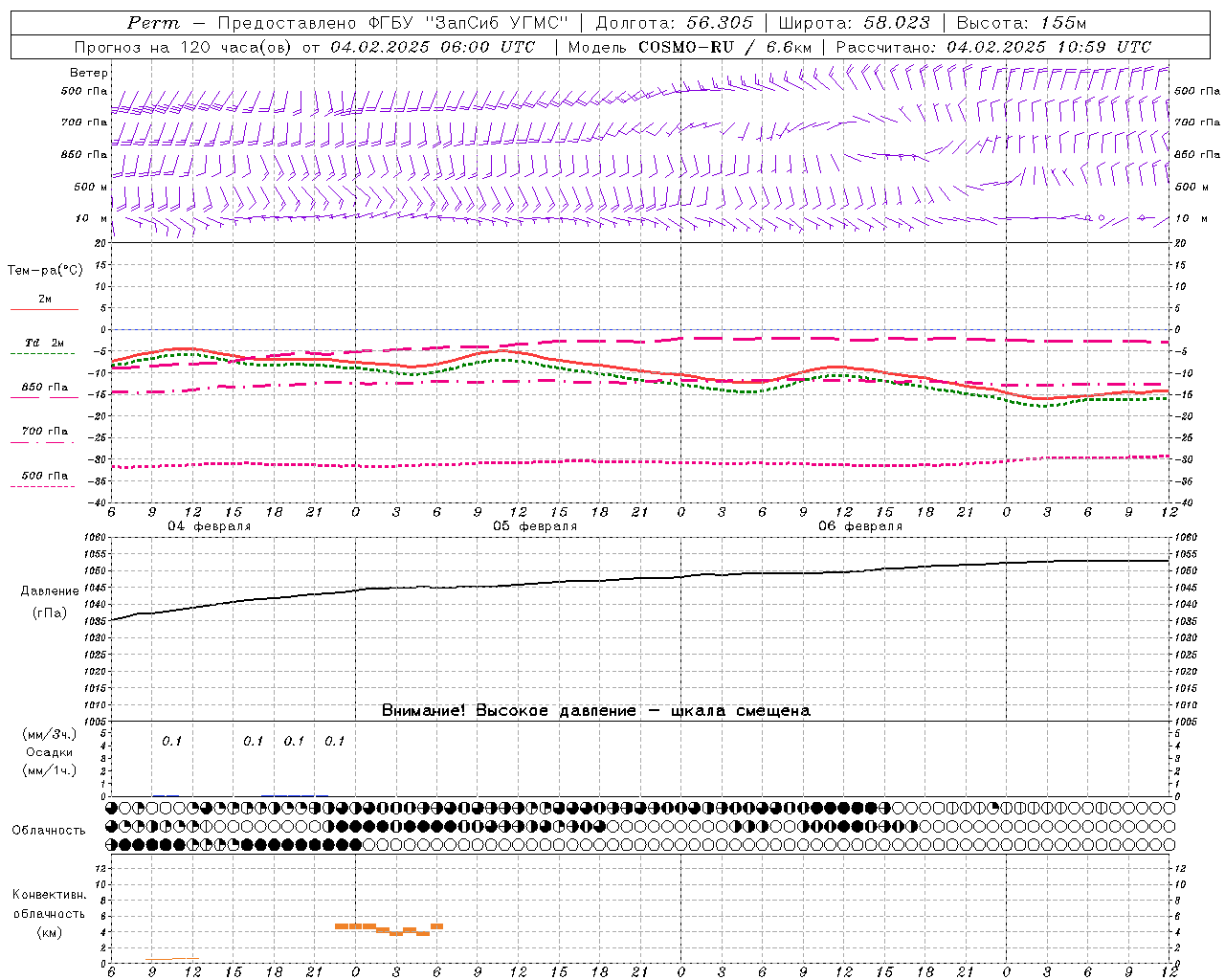Click the "Широта: 58.023" latitude value
The height and width of the screenshot is (980, 1225).
tap(854, 23)
